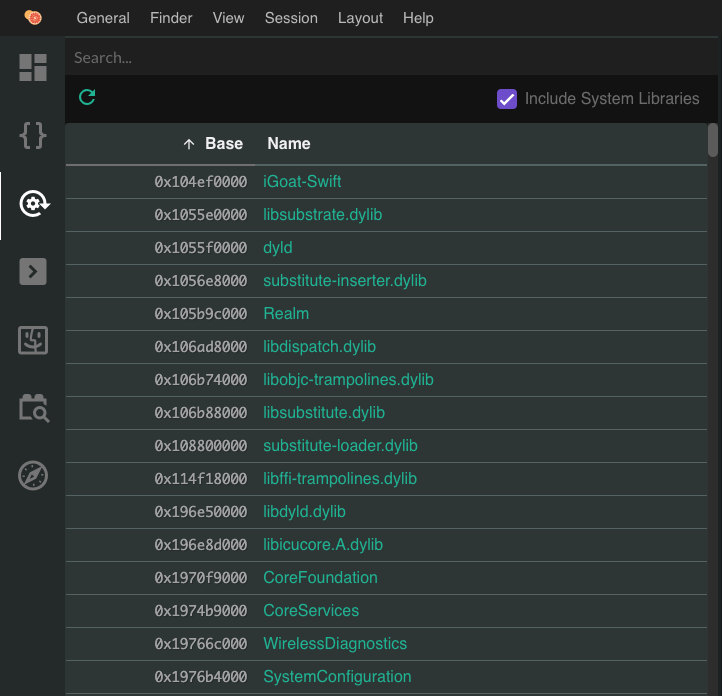Viewport: 722px width, 696px height.
Task: Sort by the Base column header
Action: point(223,144)
